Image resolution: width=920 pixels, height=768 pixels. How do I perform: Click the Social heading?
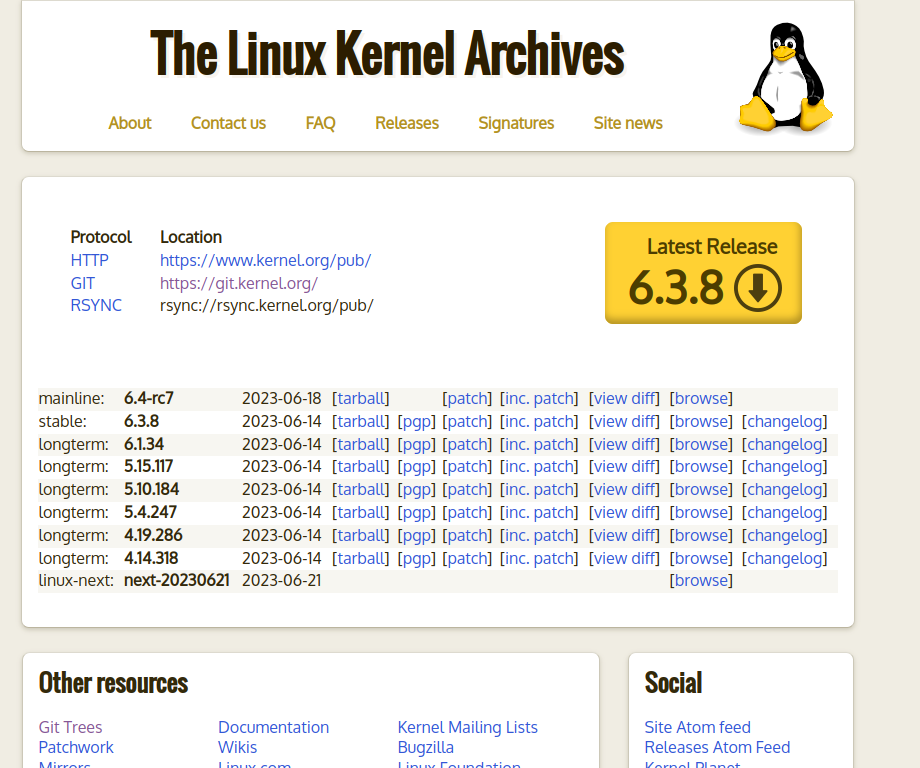tap(674, 684)
